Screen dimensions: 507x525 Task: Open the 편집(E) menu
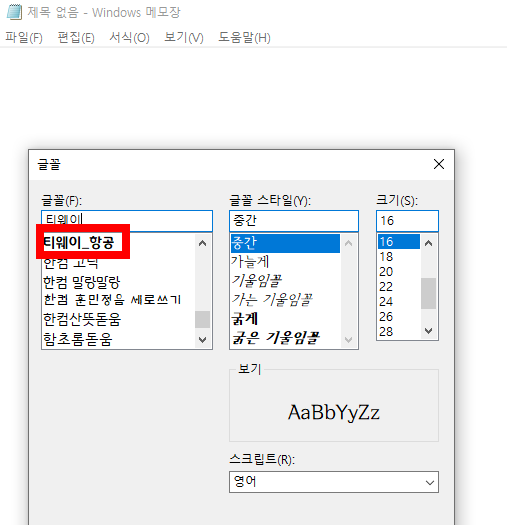click(x=76, y=37)
